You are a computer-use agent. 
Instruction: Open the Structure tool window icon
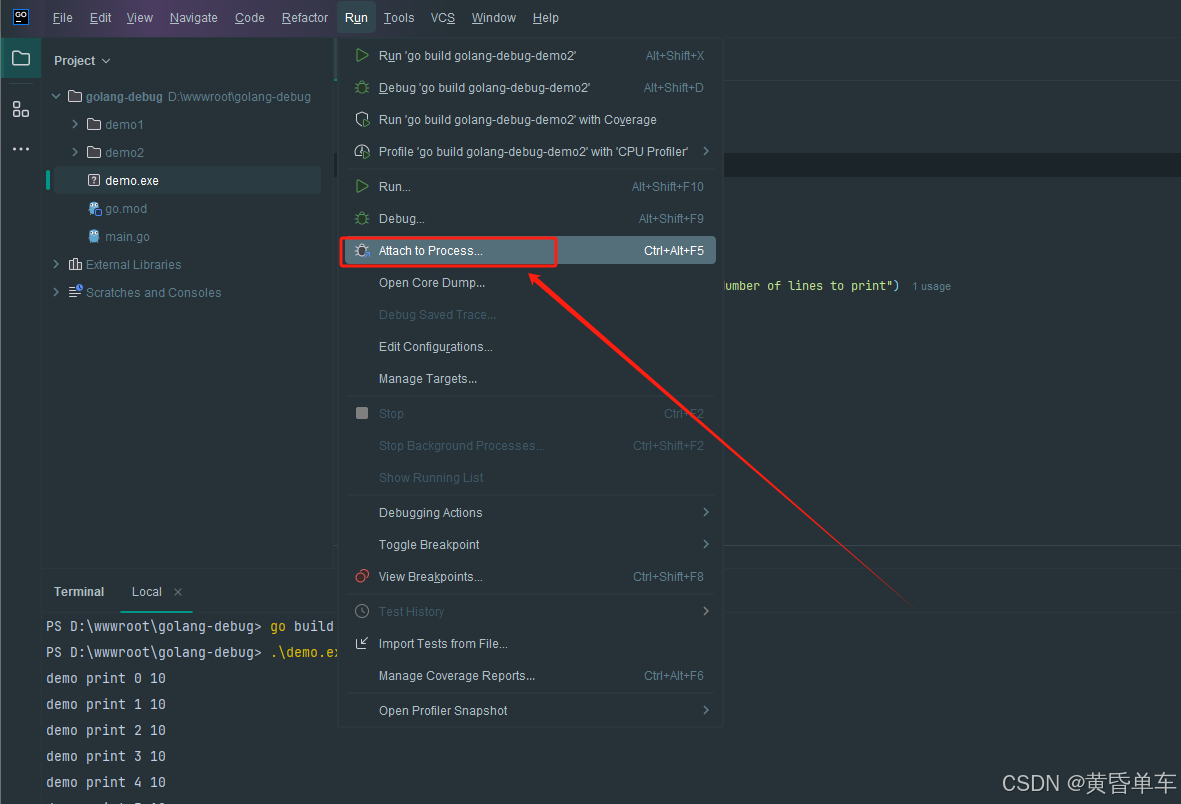pos(21,109)
